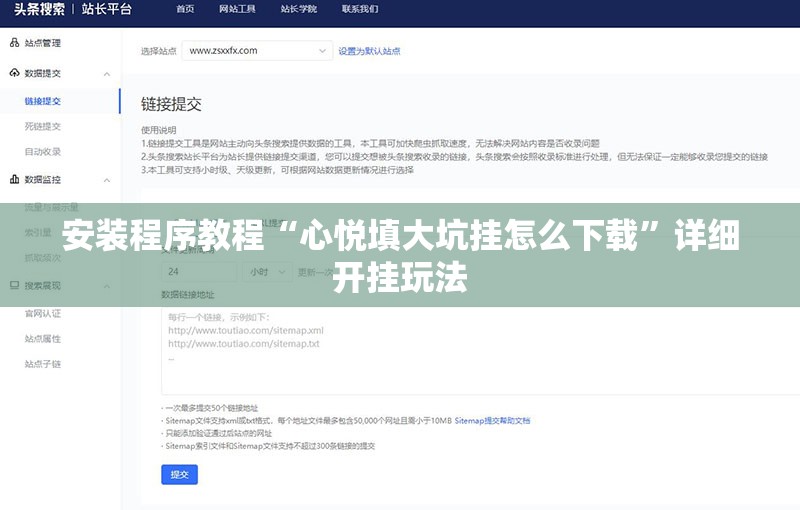Viewport: 800px width, 510px height.
Task: Click the 数据提交 section label
Action: pyautogui.click(x=43, y=73)
